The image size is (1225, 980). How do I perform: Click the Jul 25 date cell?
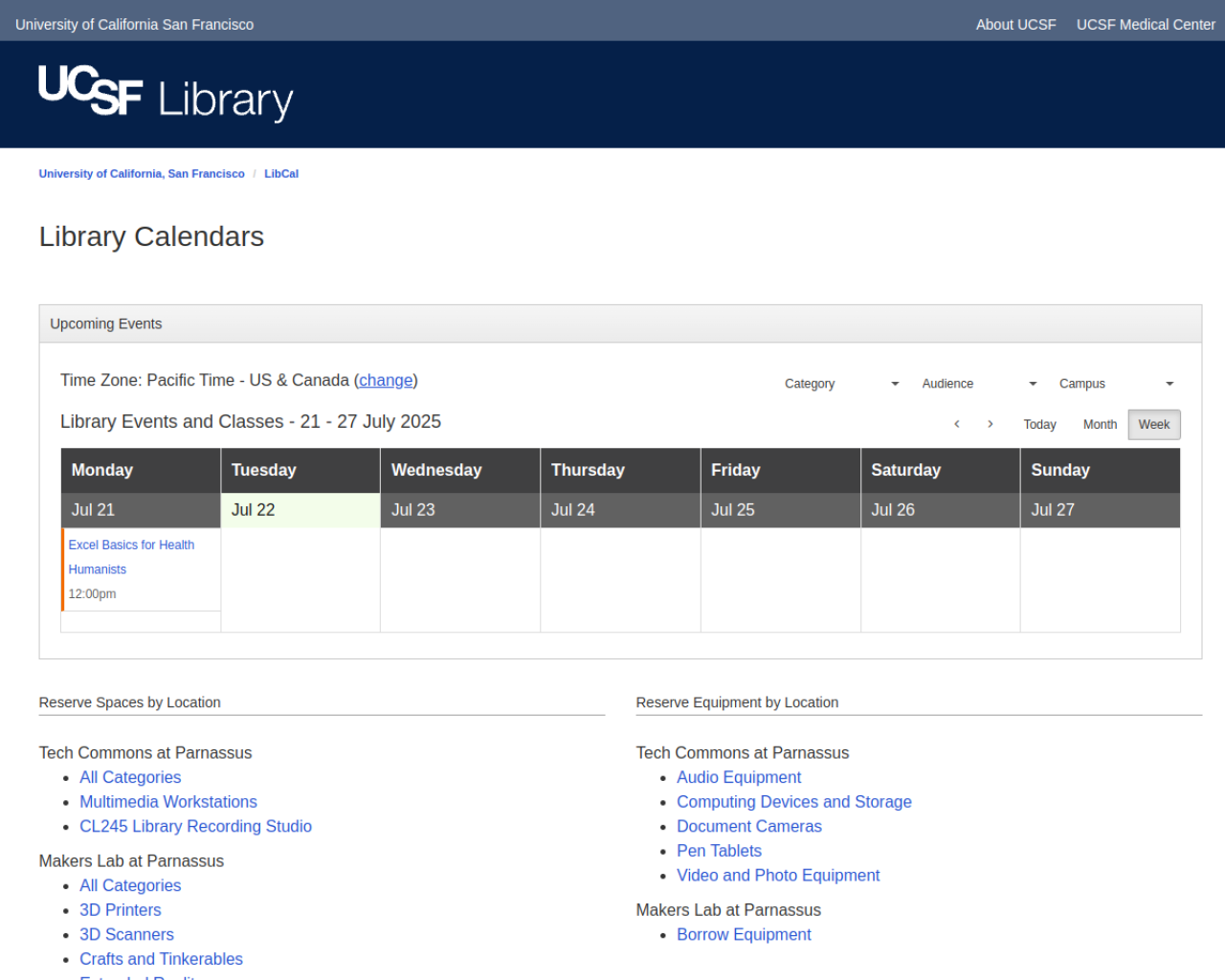coord(780,510)
